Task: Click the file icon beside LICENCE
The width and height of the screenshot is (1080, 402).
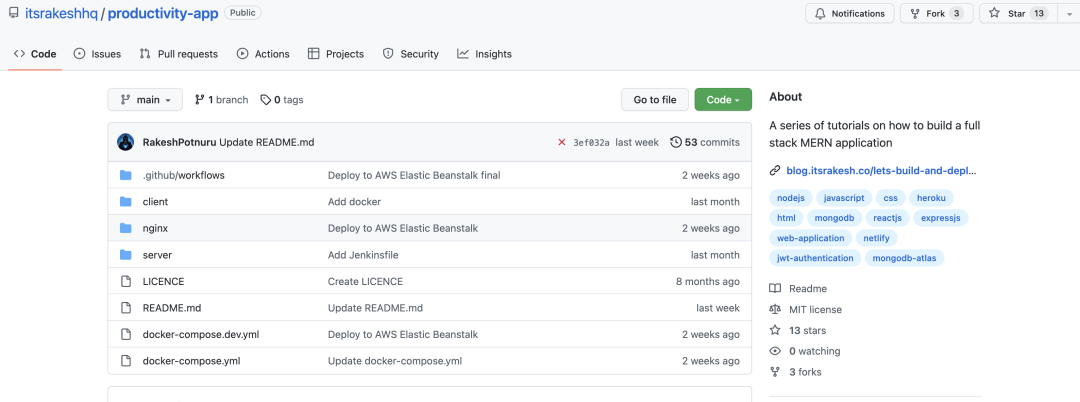Action: point(126,281)
